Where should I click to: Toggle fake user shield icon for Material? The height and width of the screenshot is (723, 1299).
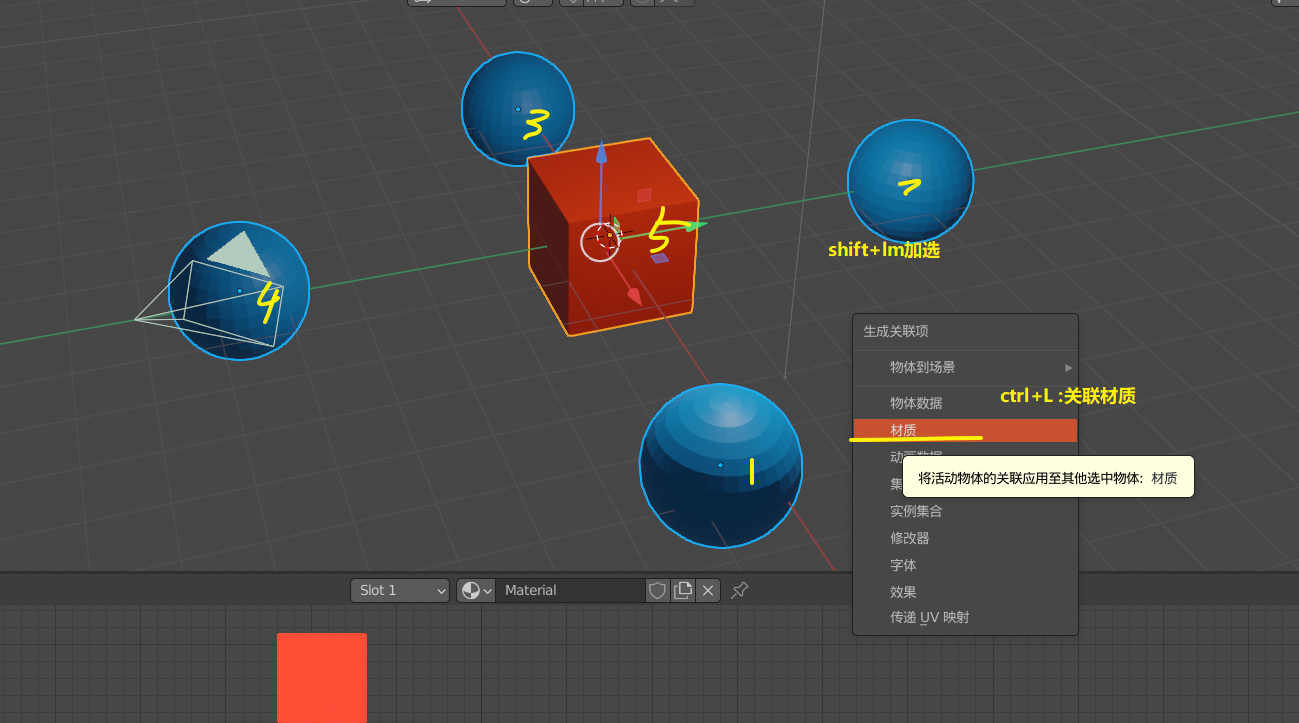tap(657, 590)
